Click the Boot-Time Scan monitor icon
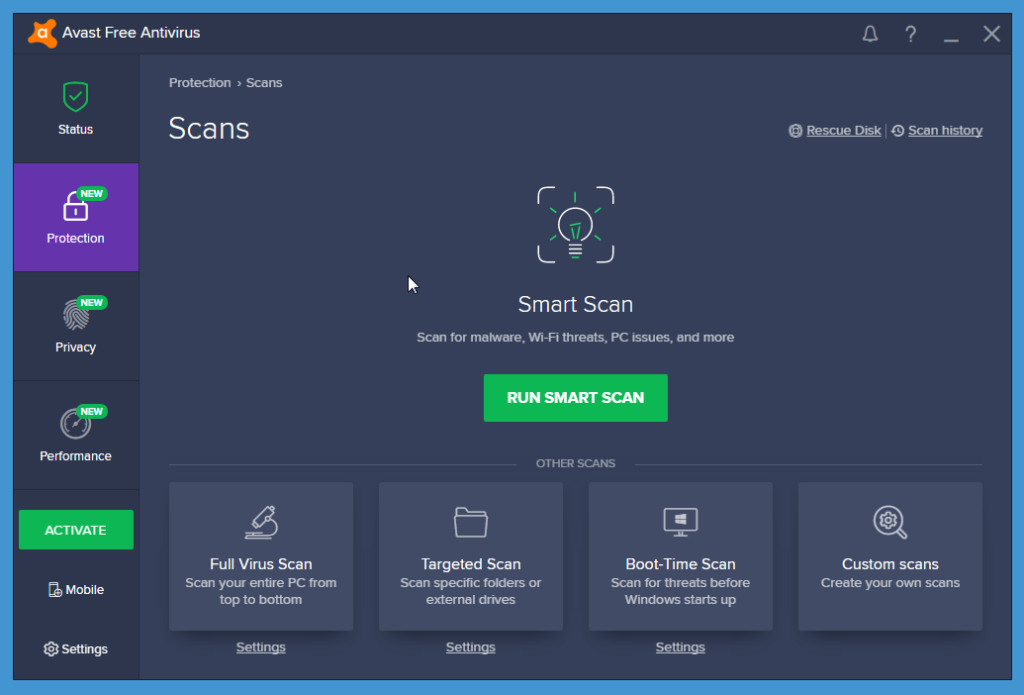1024x695 pixels. pos(680,522)
